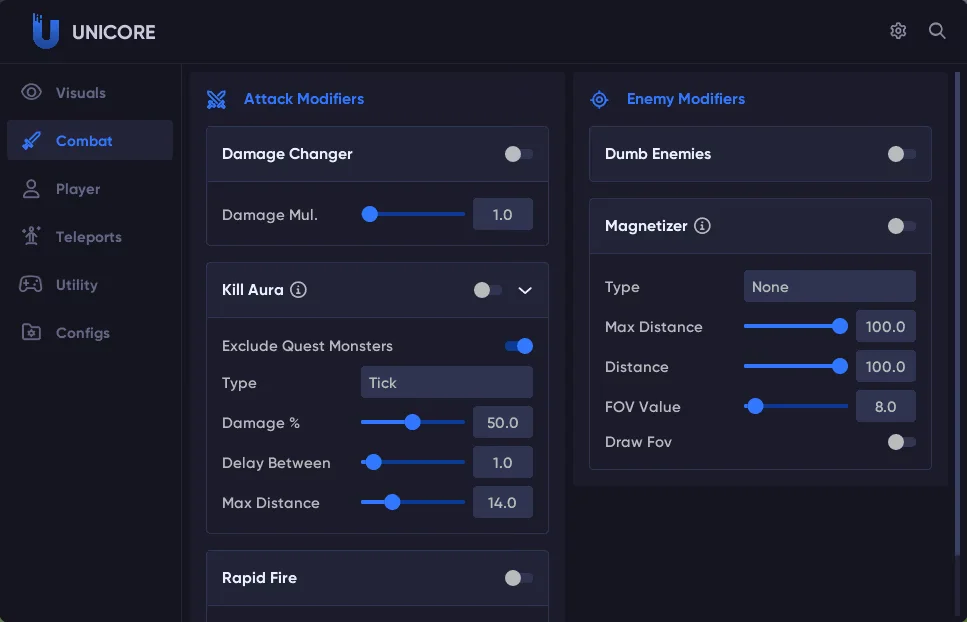Viewport: 967px width, 622px height.
Task: Click the Magnetizer info icon
Action: (702, 226)
